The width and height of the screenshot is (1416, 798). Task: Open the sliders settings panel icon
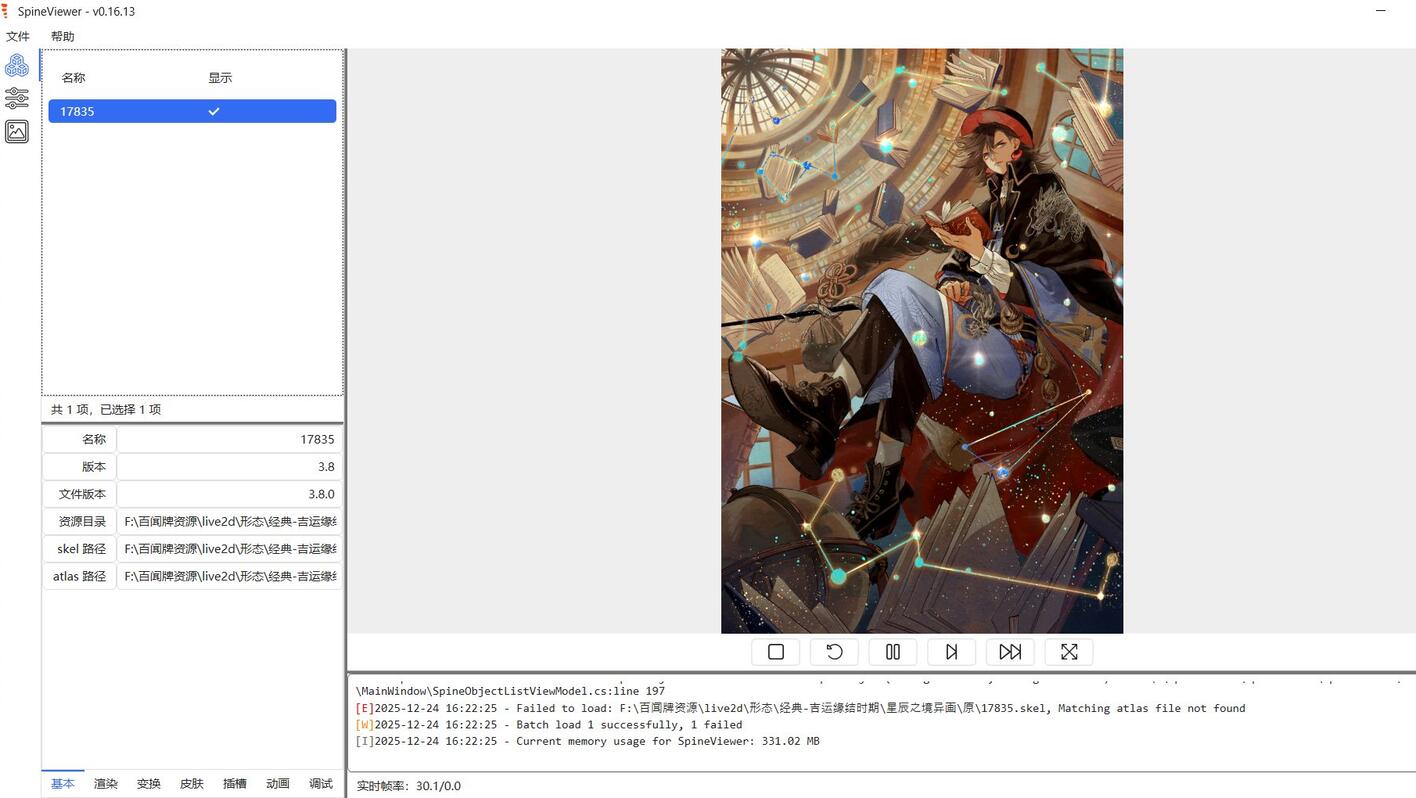coord(17,98)
